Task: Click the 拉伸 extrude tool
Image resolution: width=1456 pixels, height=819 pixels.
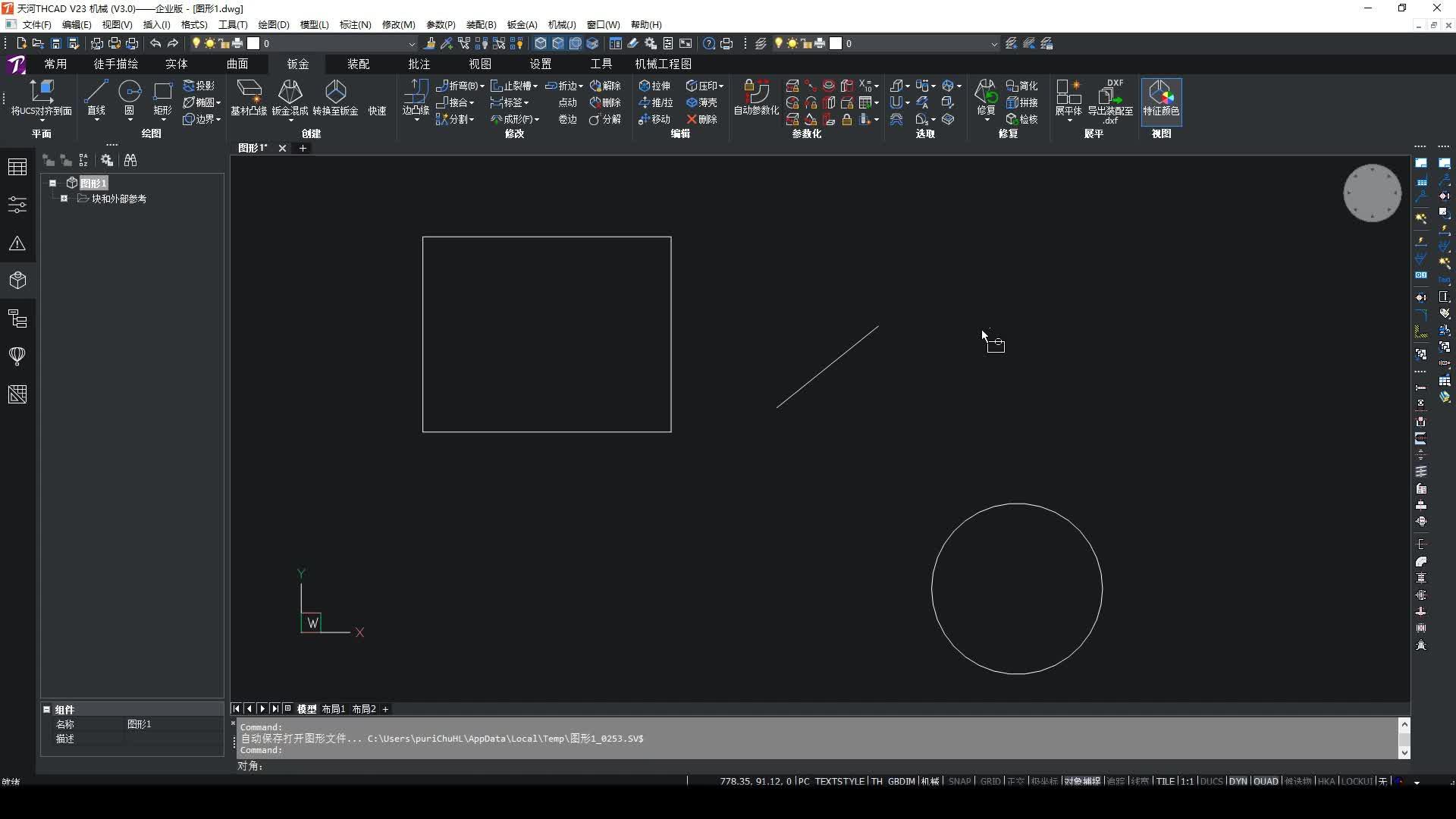Action: coord(655,86)
